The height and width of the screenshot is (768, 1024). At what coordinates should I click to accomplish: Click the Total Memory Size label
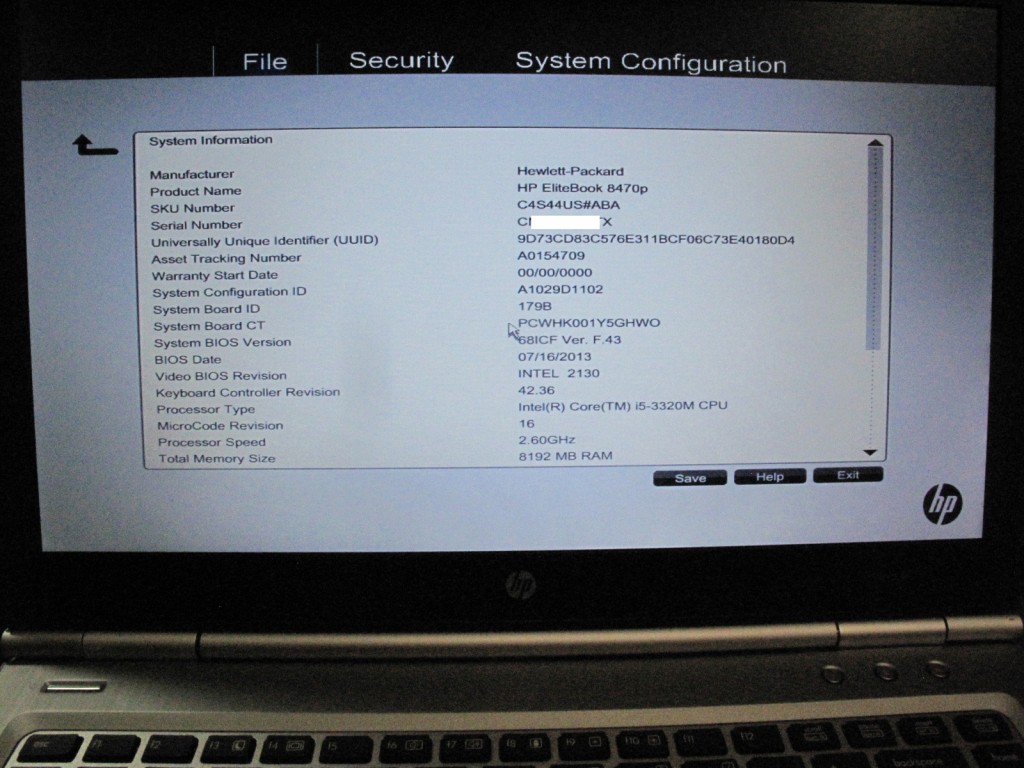[217, 459]
